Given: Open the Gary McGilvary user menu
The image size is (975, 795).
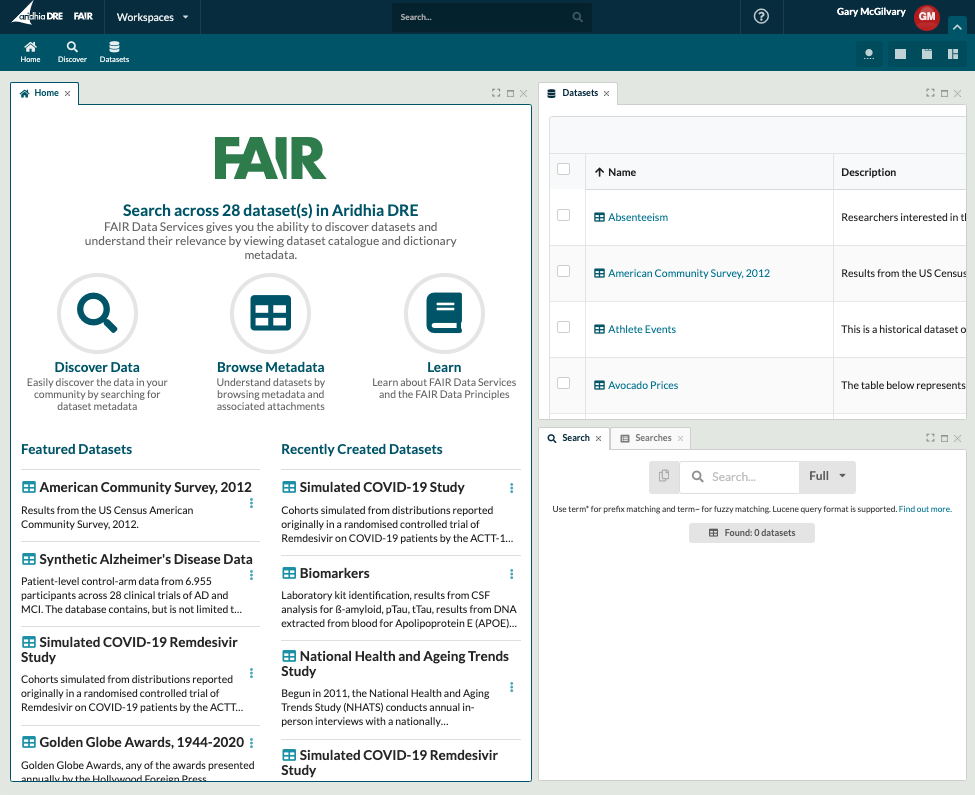Looking at the screenshot, I should pos(871,12).
